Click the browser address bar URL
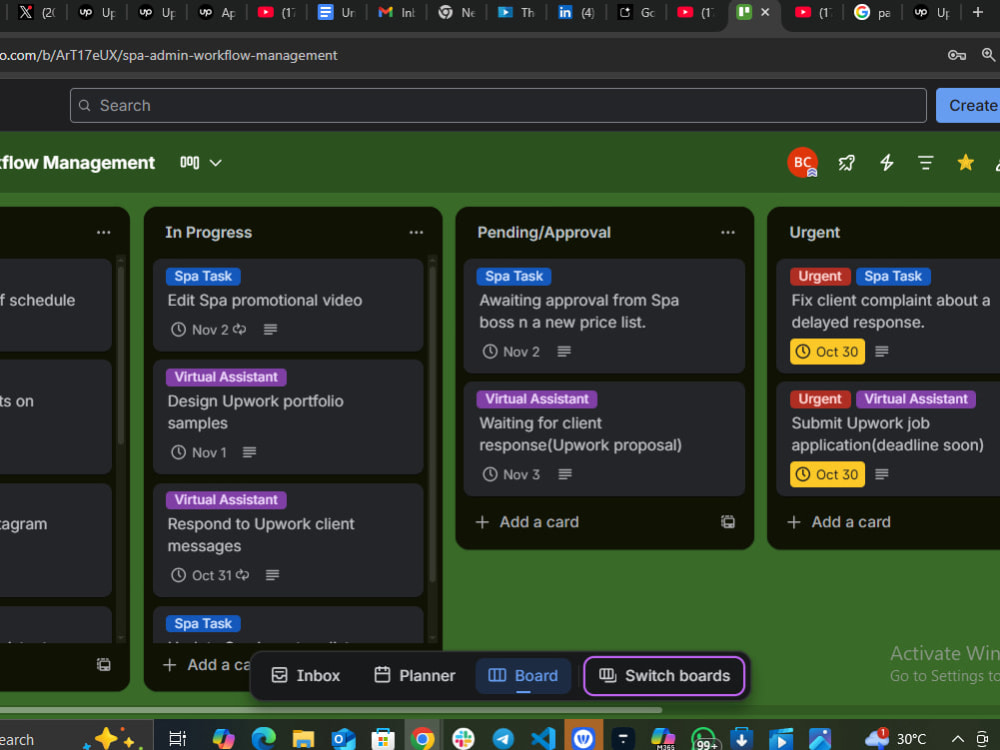This screenshot has height=750, width=1000. (169, 55)
